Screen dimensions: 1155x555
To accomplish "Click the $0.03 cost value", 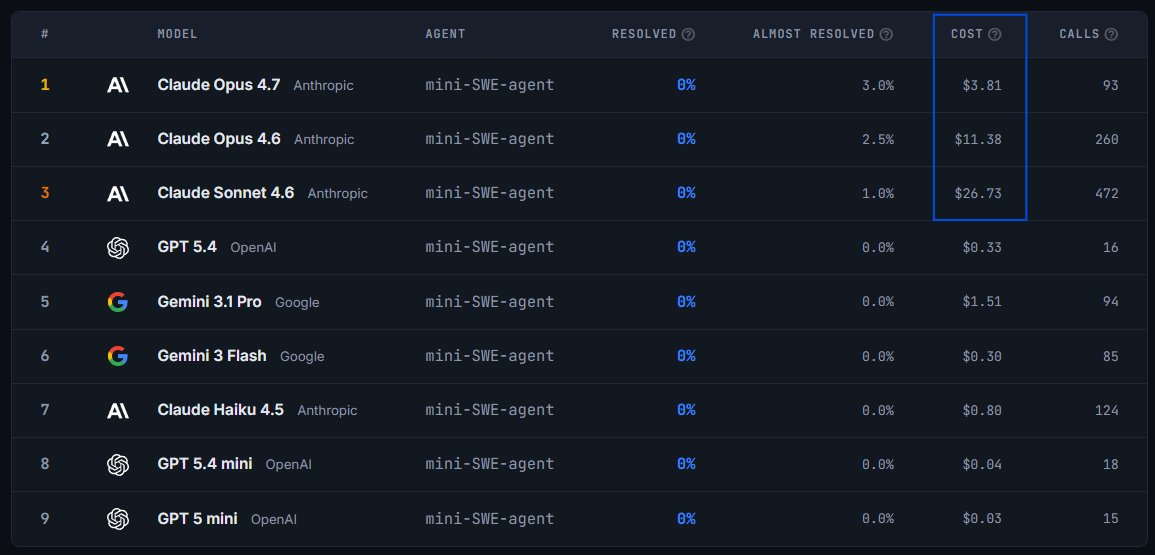I will 982,520.
